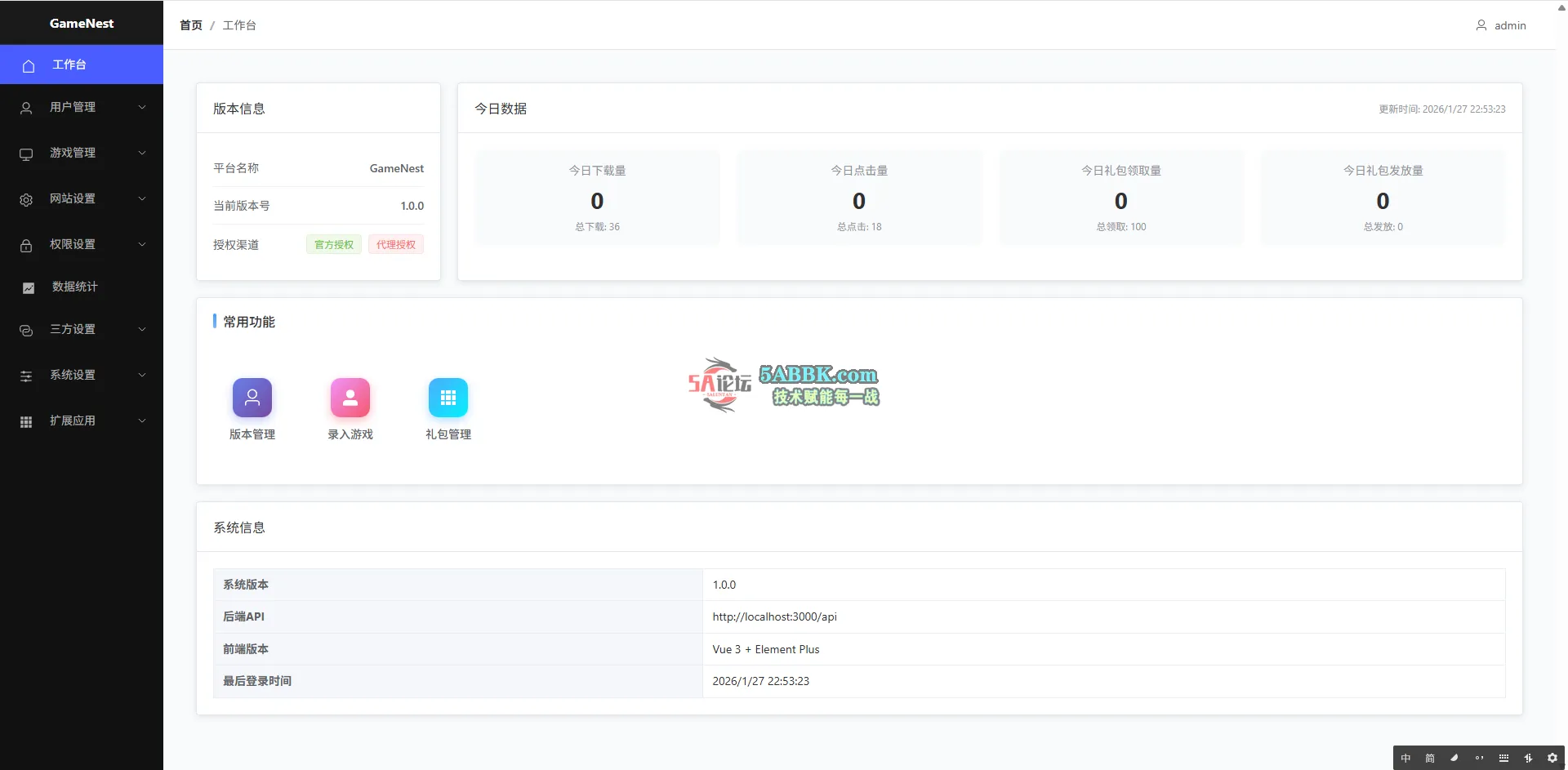
Task: Click the 官方授权 green tag
Action: click(334, 244)
